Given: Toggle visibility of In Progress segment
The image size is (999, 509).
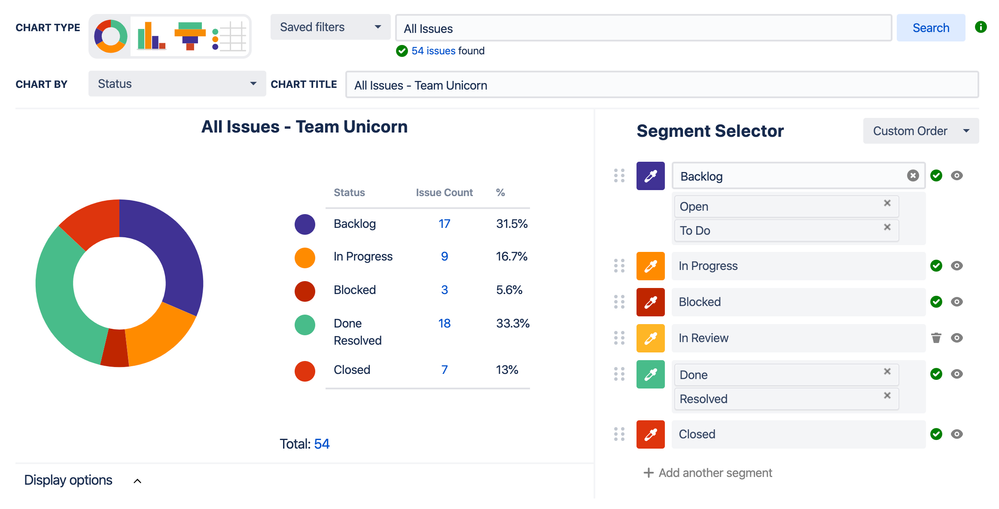Looking at the screenshot, I should point(957,266).
